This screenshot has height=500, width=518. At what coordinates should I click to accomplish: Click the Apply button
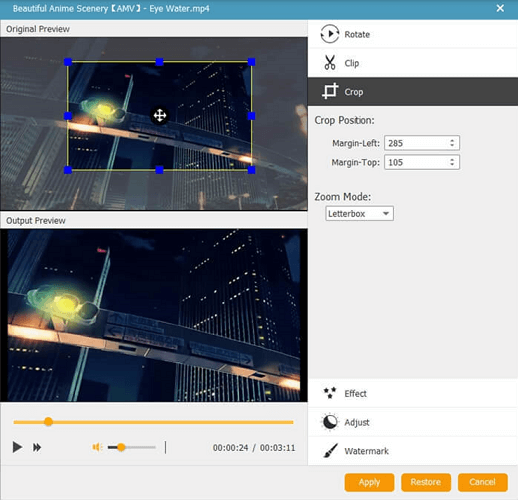[x=369, y=482]
